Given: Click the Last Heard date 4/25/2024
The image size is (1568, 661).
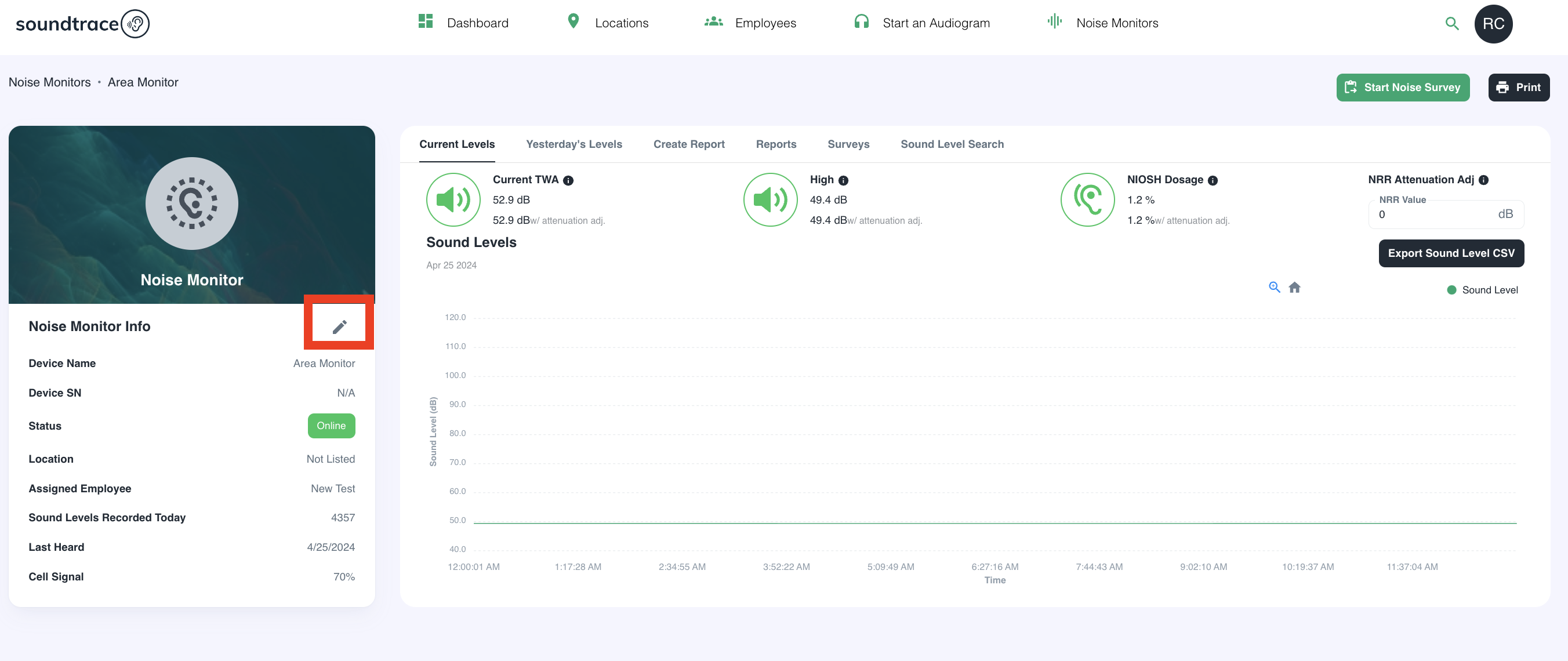Looking at the screenshot, I should pos(331,547).
